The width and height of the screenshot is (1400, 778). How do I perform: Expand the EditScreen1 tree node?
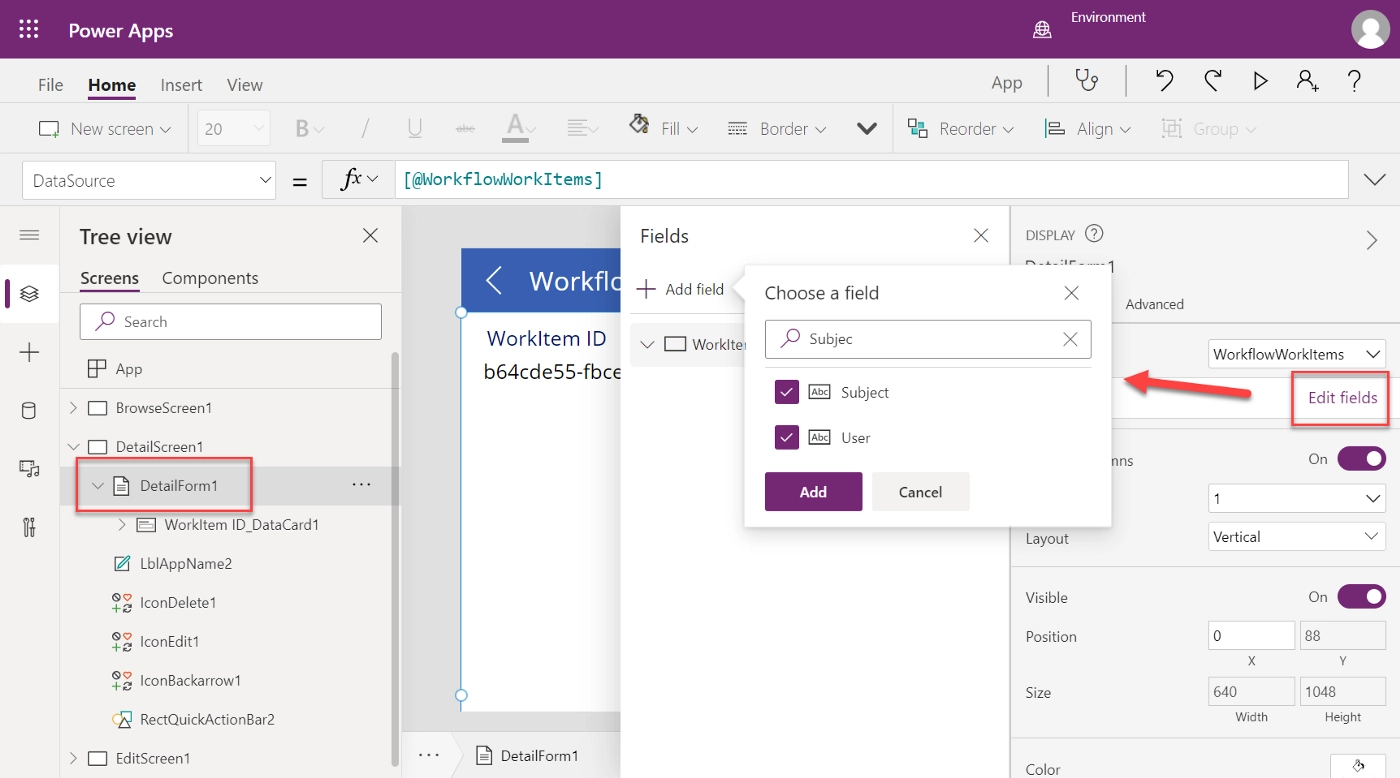point(73,758)
